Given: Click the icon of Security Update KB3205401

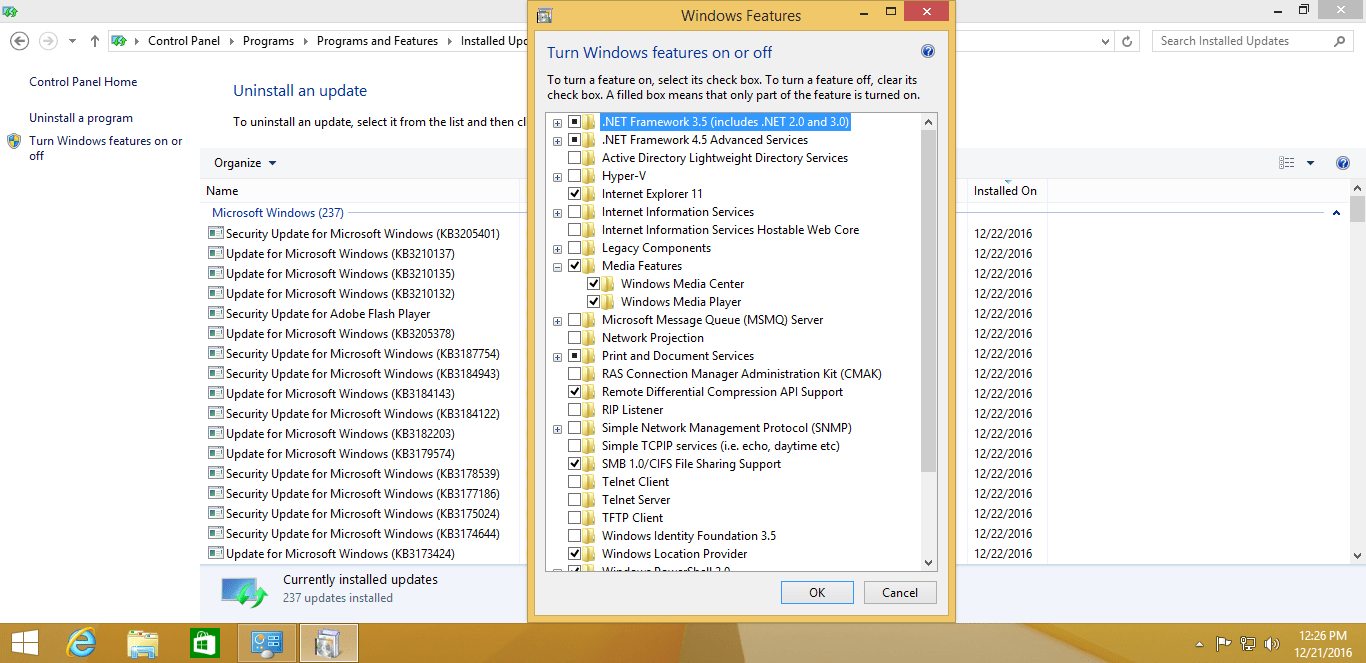Looking at the screenshot, I should [215, 233].
